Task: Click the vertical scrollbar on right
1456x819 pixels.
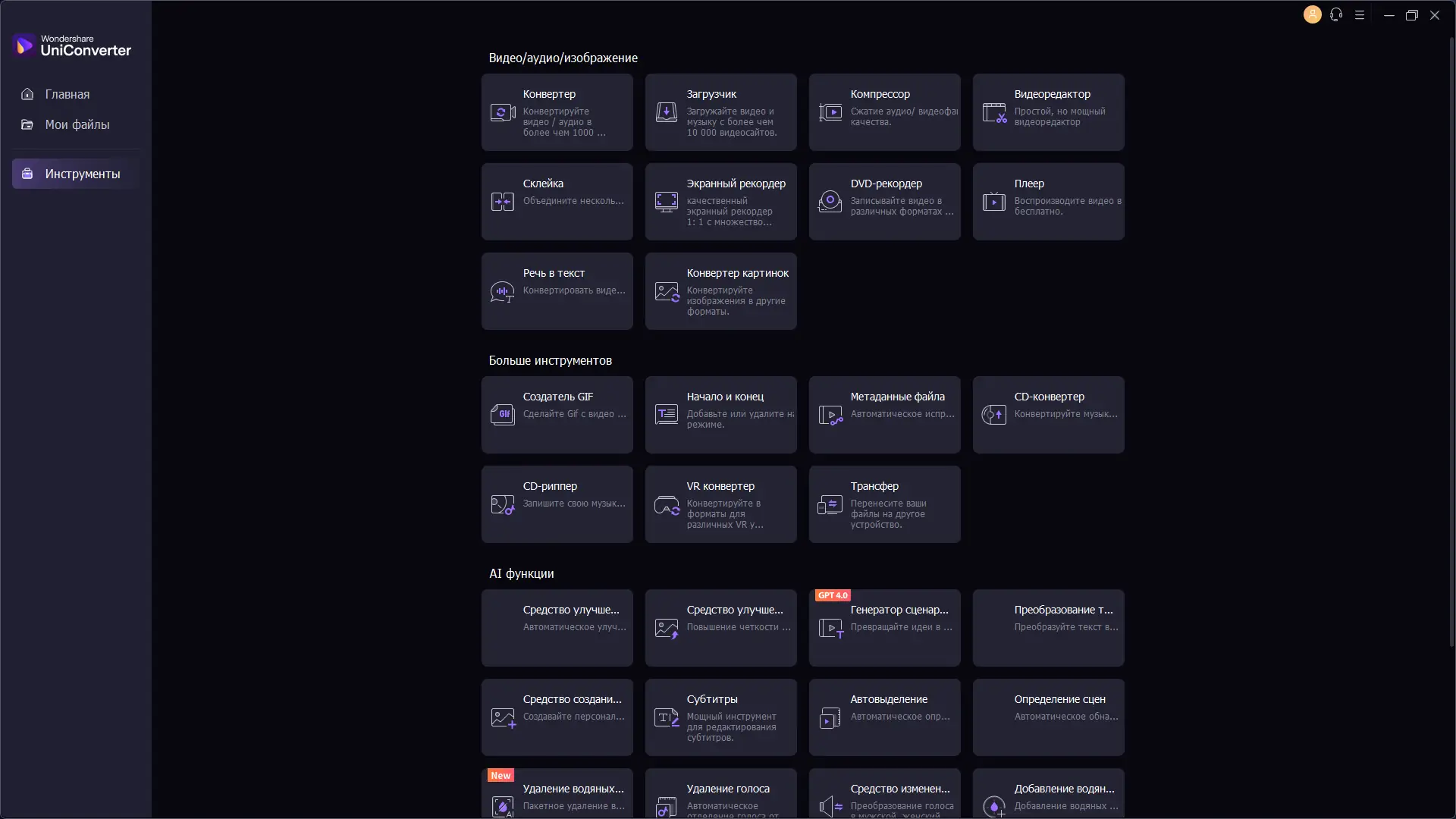Action: click(x=1451, y=341)
